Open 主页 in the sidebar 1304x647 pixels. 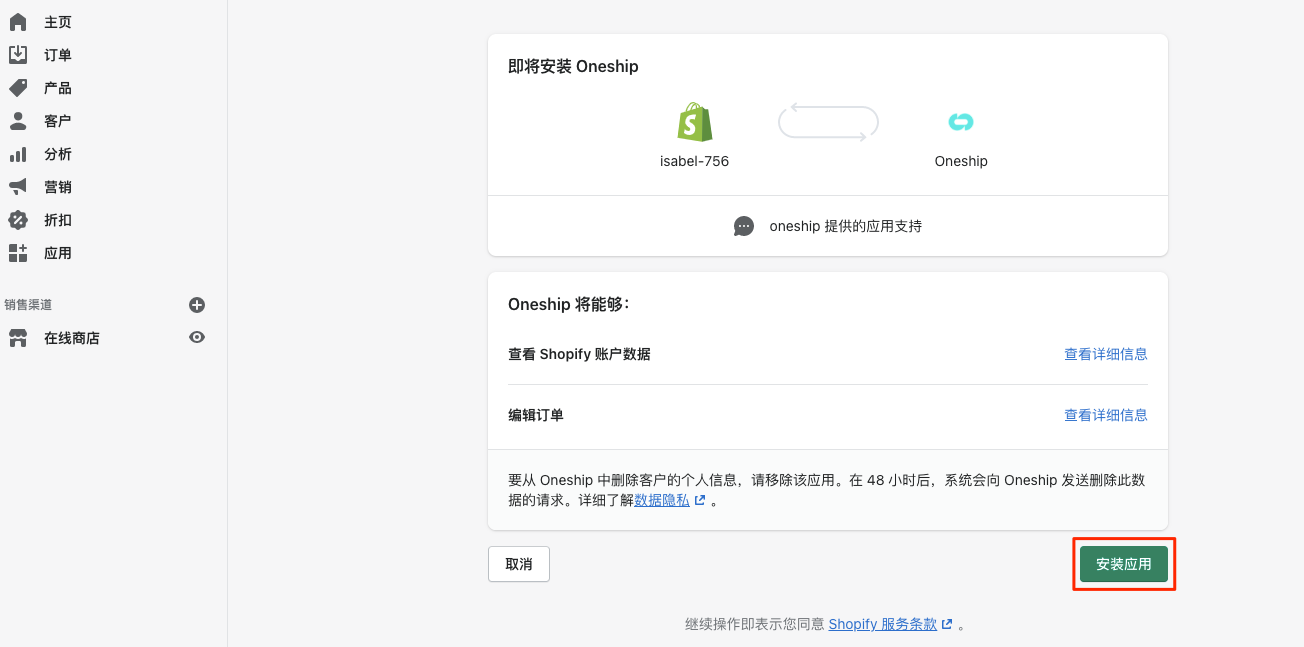[58, 22]
